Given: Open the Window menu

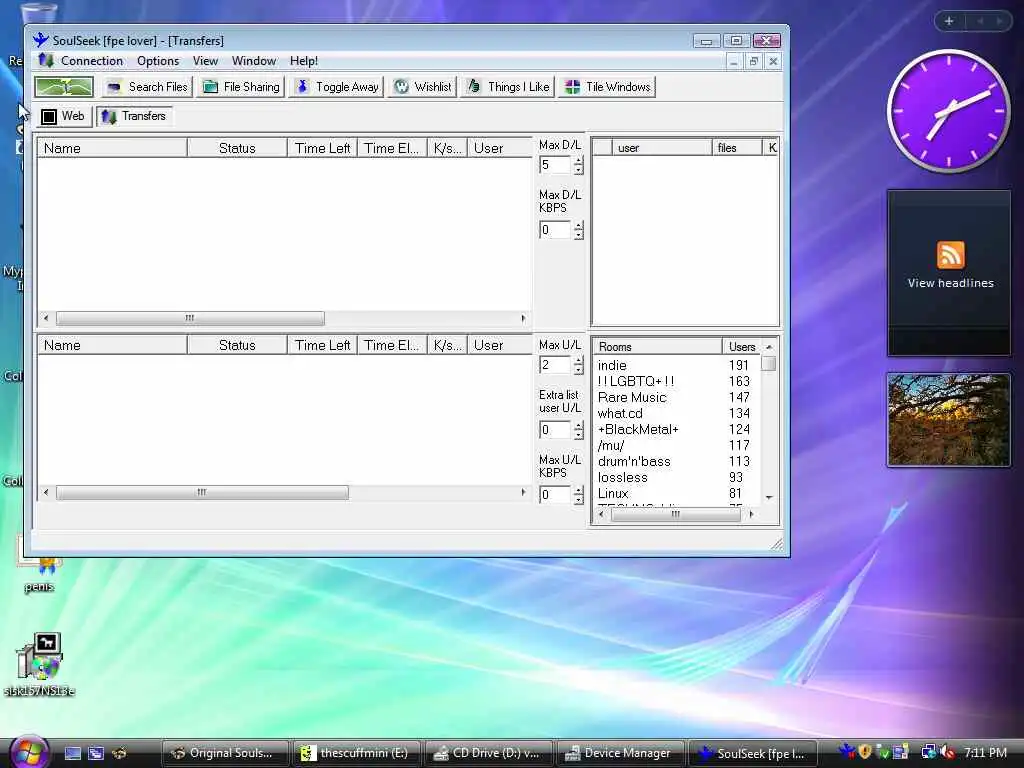Looking at the screenshot, I should pyautogui.click(x=253, y=61).
